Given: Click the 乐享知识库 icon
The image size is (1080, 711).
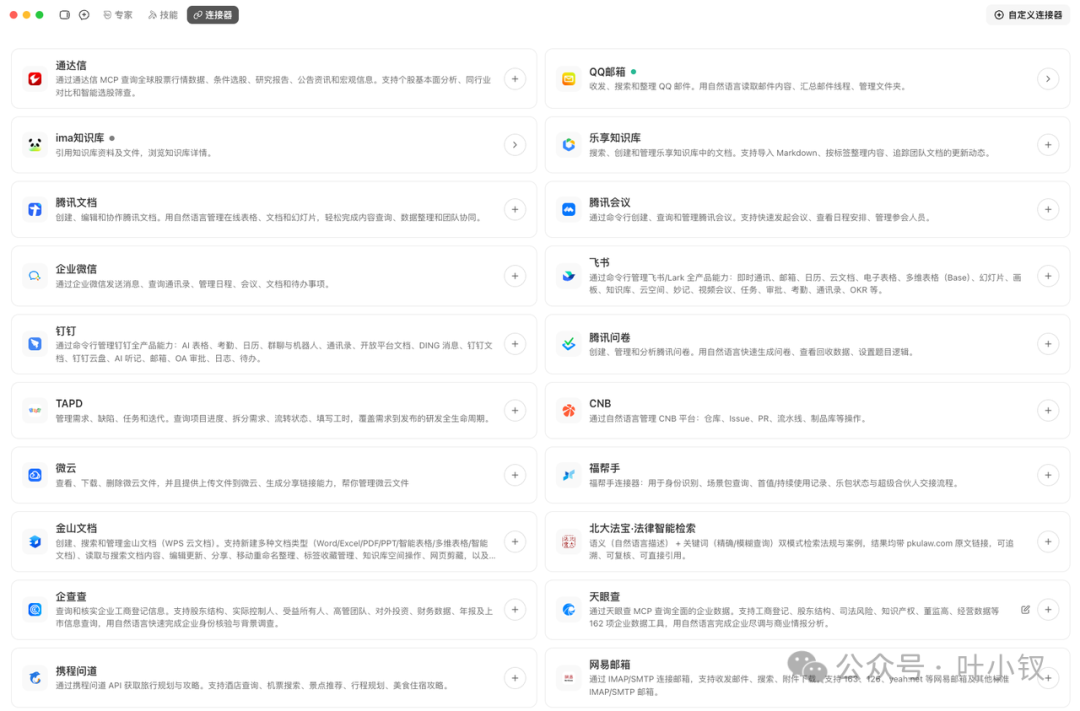Looking at the screenshot, I should [568, 145].
